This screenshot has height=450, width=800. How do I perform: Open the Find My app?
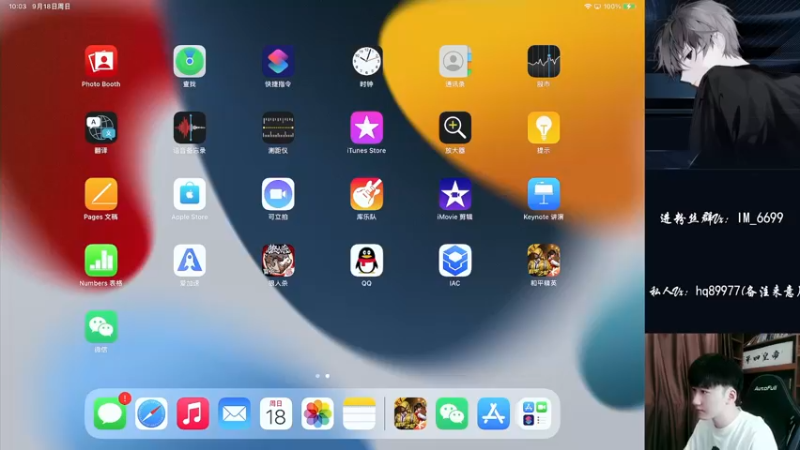pyautogui.click(x=189, y=61)
